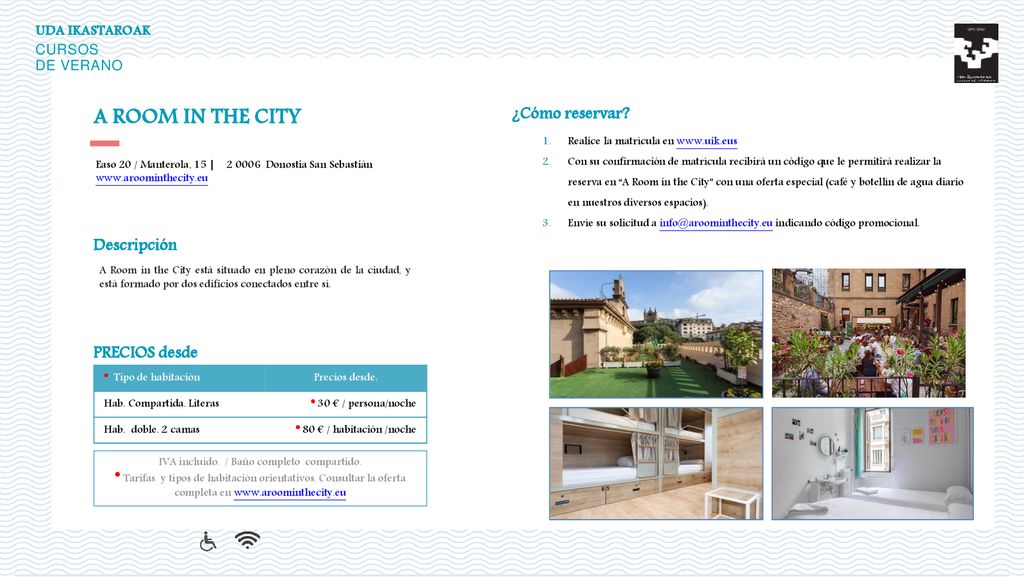Click the 'Tipo de habitación' table header
Viewport: 1024px width, 577px height.
(156, 377)
